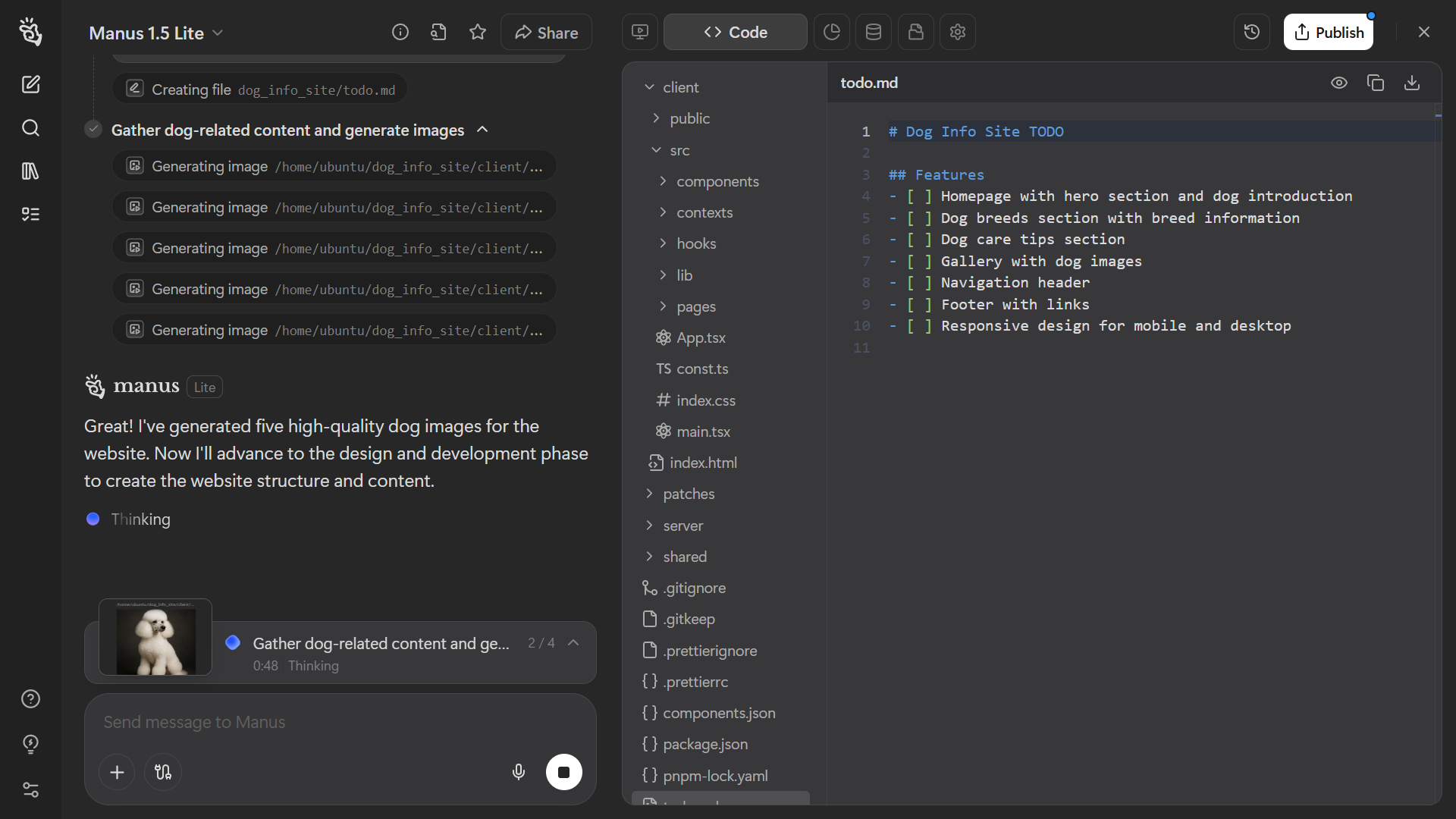This screenshot has height=819, width=1456.
Task: Toggle voice input with the microphone
Action: click(x=519, y=772)
